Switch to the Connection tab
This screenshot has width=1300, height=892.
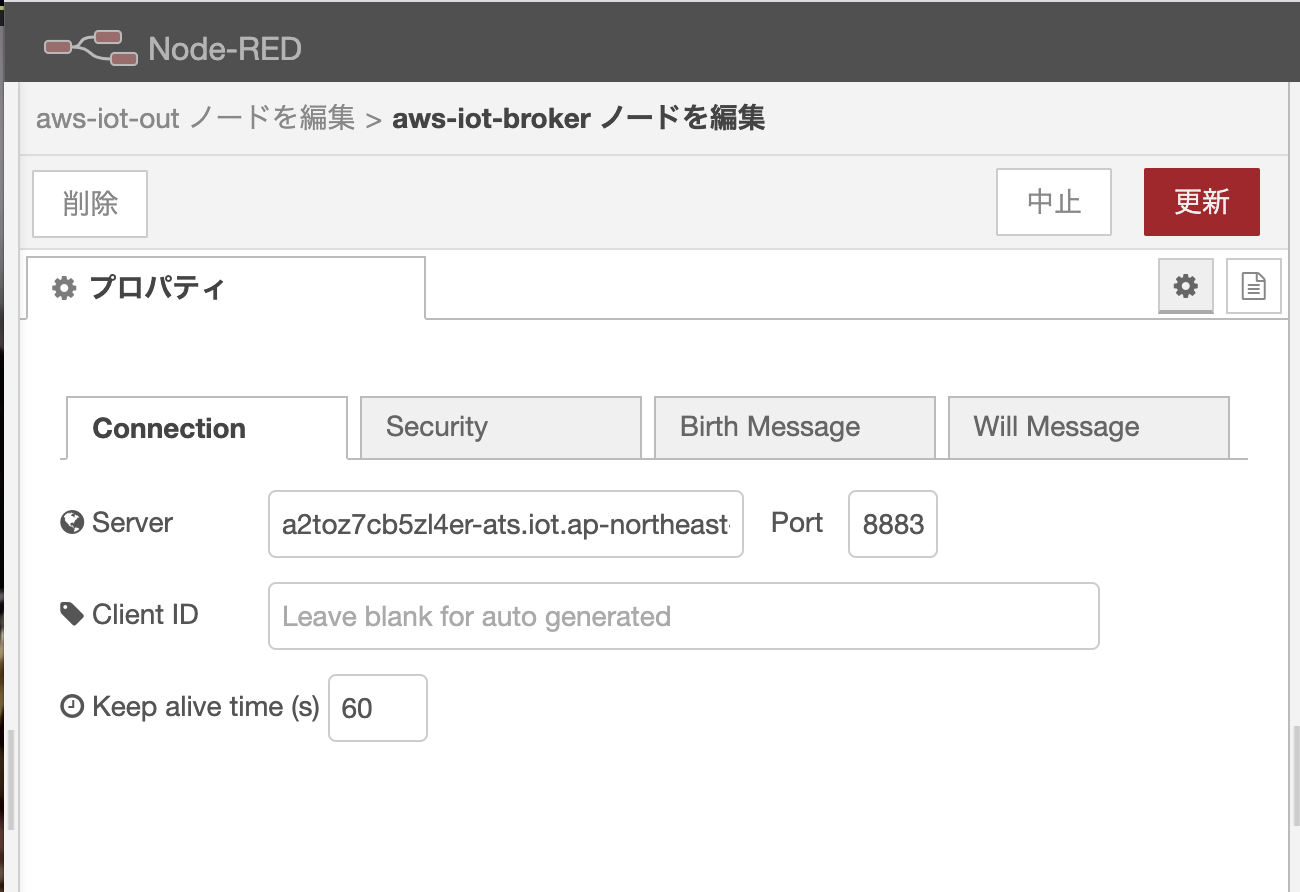pyautogui.click(x=206, y=428)
